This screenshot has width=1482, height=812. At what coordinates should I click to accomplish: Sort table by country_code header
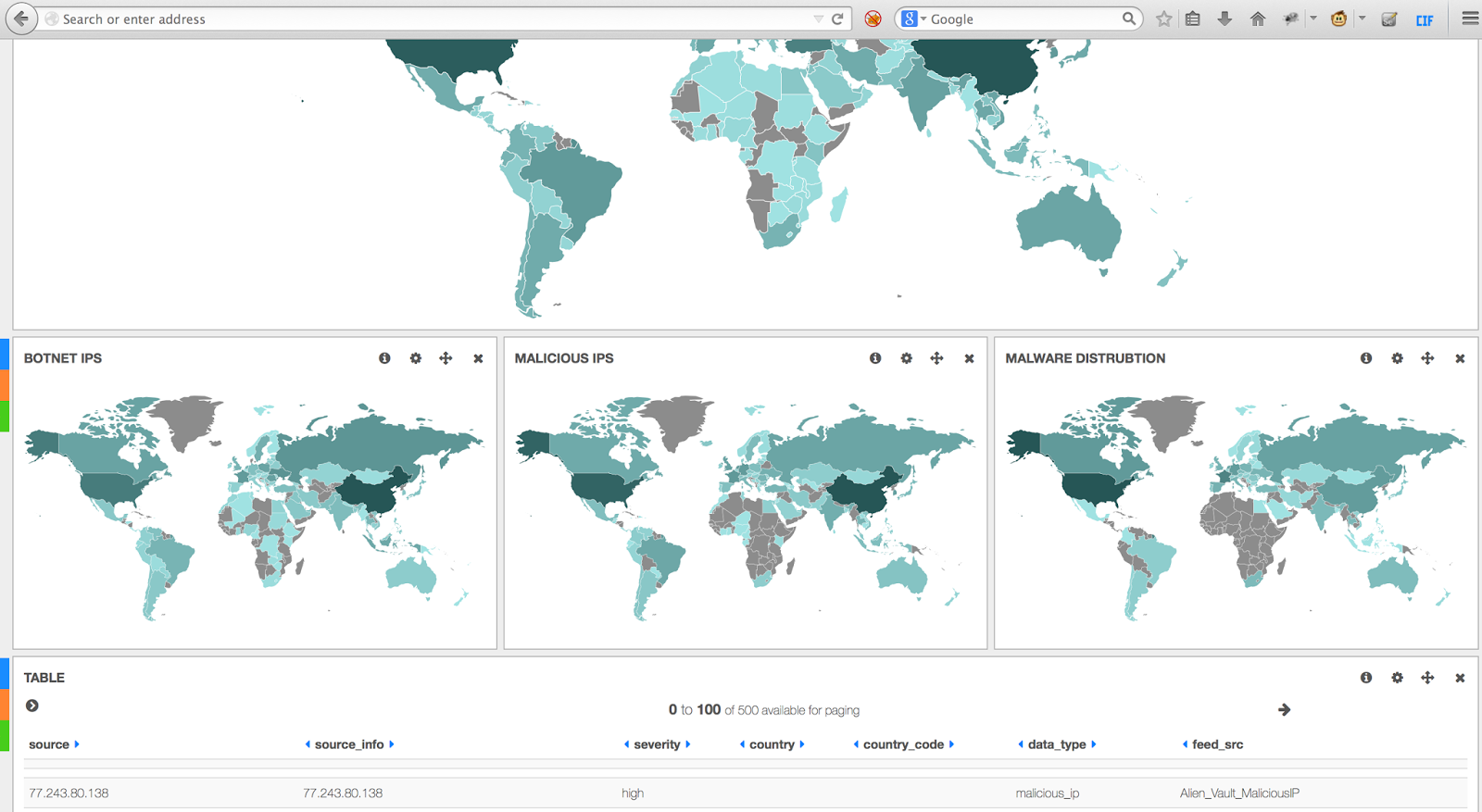(904, 744)
